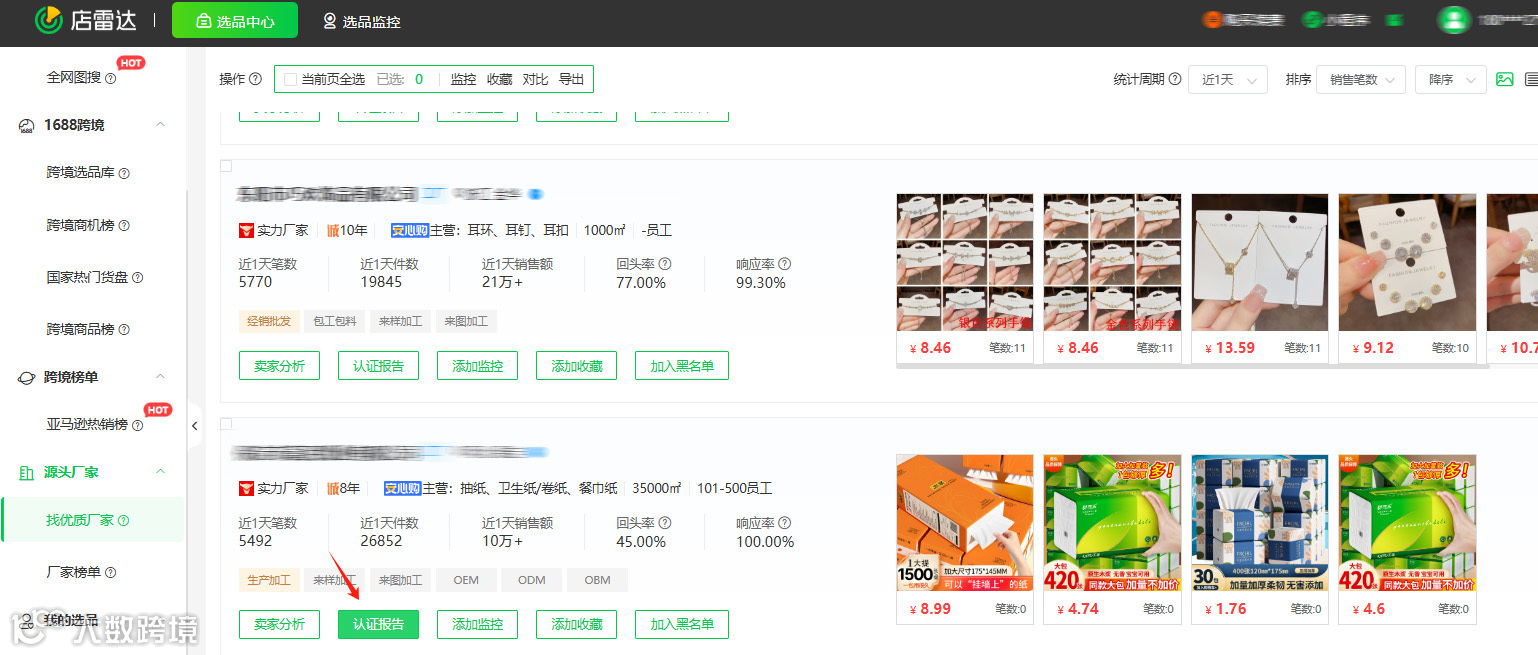The width and height of the screenshot is (1538, 655).
Task: Click help icon beside 亚马逊热销榜
Action: 137,425
